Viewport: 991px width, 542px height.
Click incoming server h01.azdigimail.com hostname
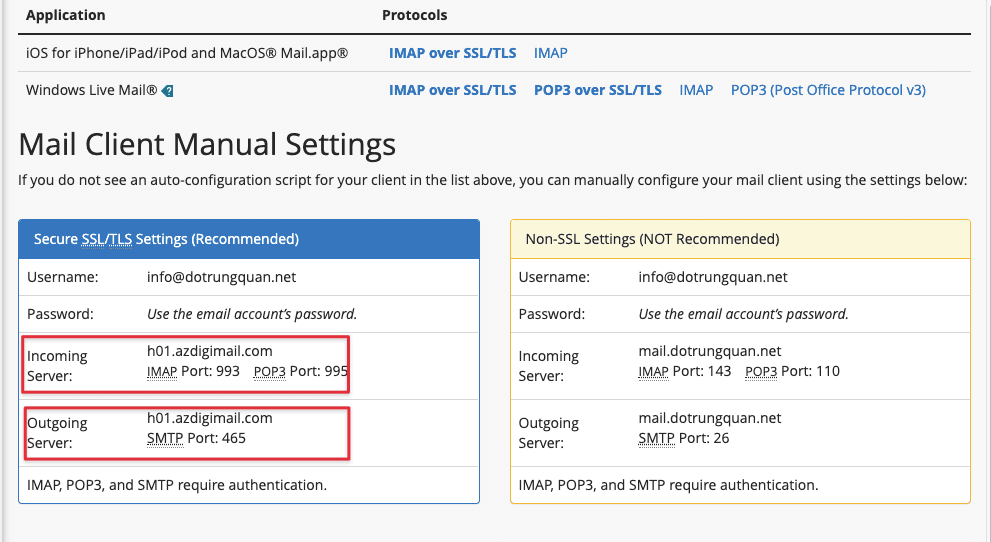pos(209,351)
